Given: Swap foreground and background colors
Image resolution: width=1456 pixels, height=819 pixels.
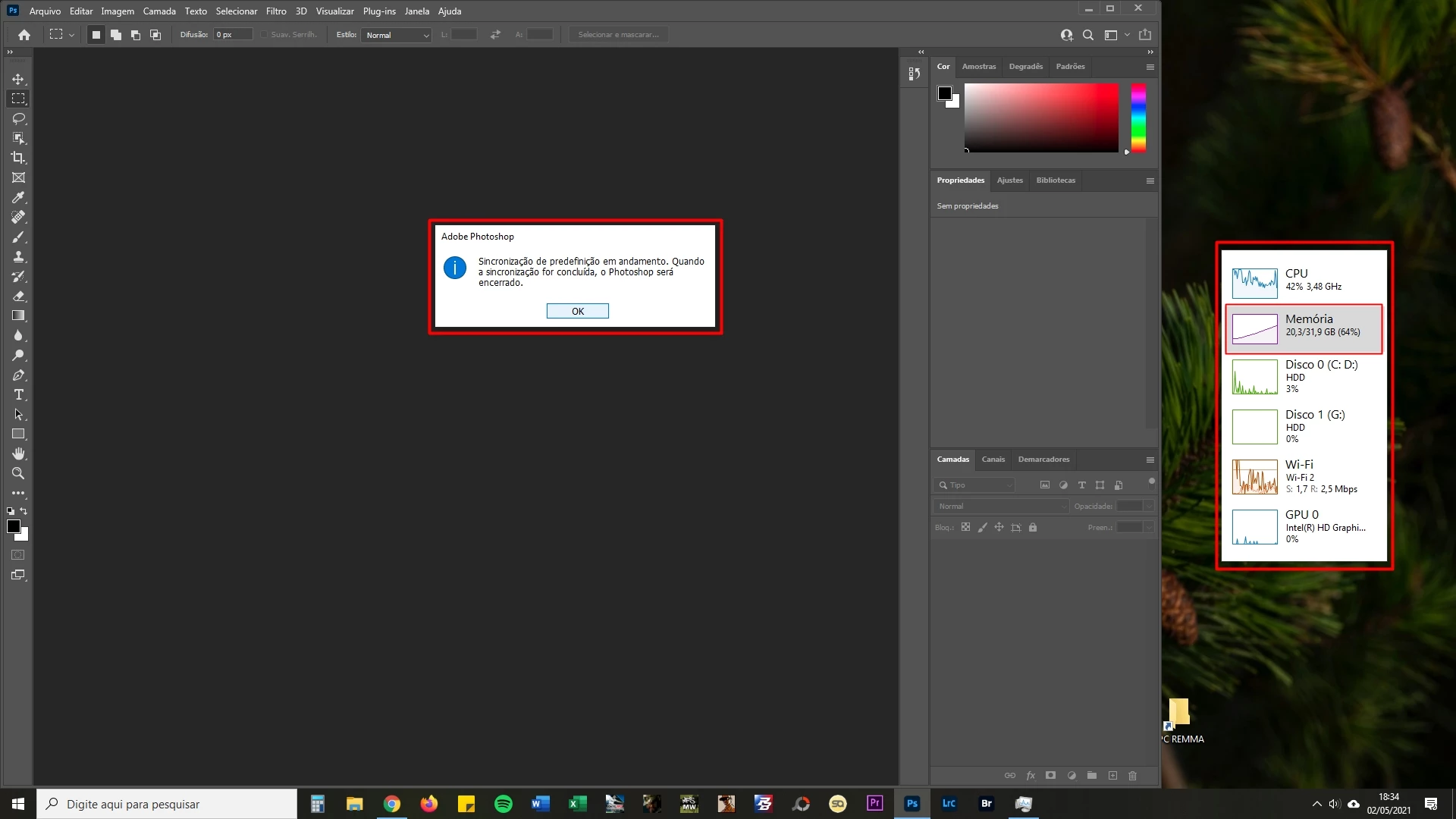Looking at the screenshot, I should coord(24,511).
